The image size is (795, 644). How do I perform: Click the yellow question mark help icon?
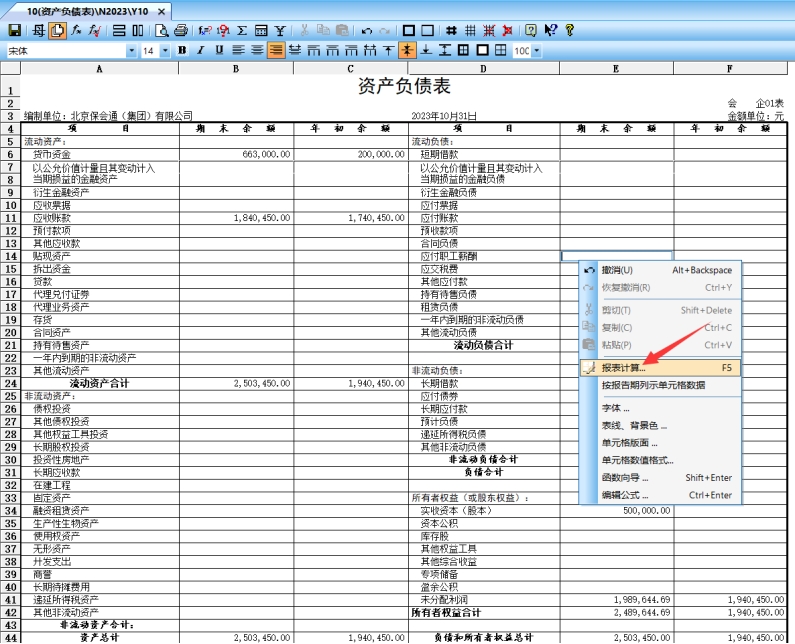[569, 31]
